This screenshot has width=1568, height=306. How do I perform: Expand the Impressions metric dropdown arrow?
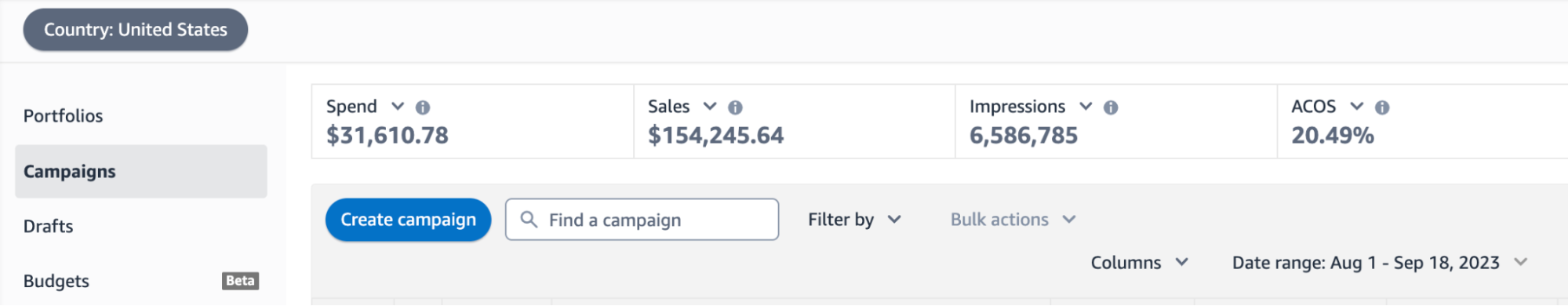[x=1086, y=106]
